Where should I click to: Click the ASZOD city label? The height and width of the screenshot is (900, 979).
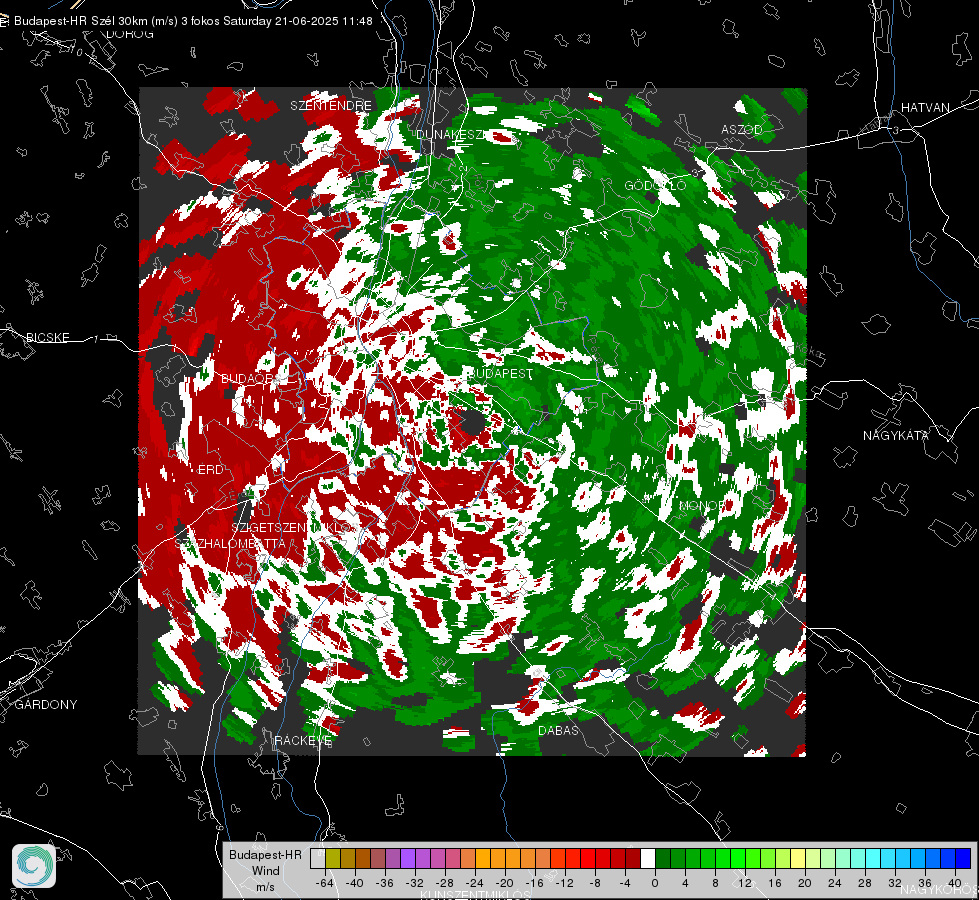pos(742,129)
